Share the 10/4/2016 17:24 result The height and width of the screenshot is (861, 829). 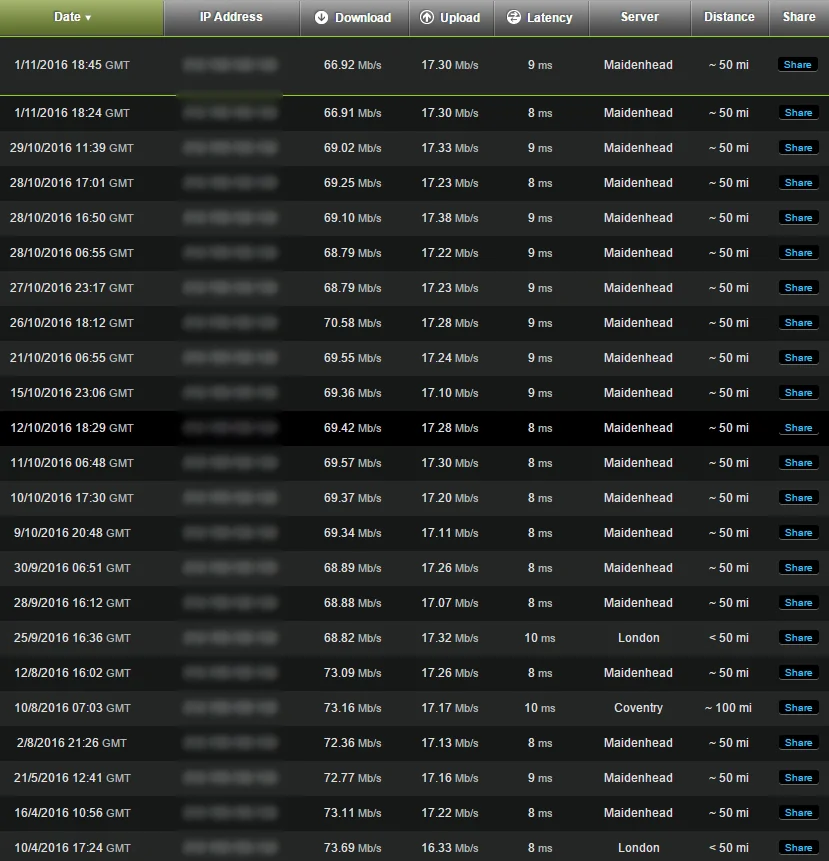(x=798, y=848)
